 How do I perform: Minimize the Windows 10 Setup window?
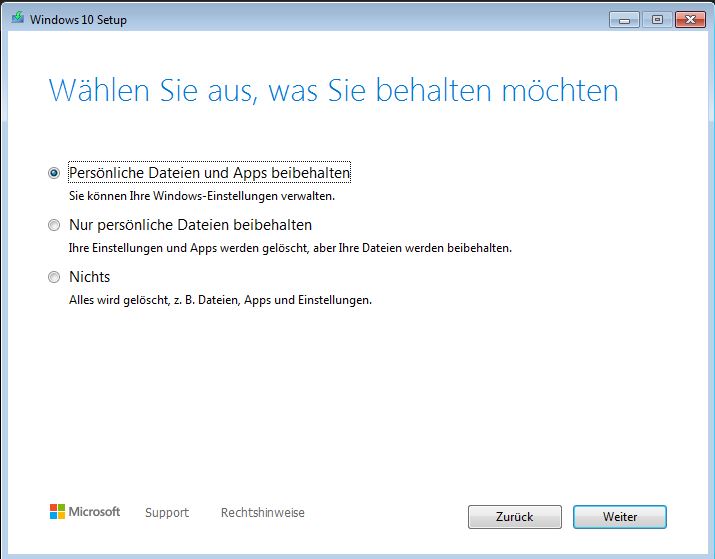coord(624,20)
